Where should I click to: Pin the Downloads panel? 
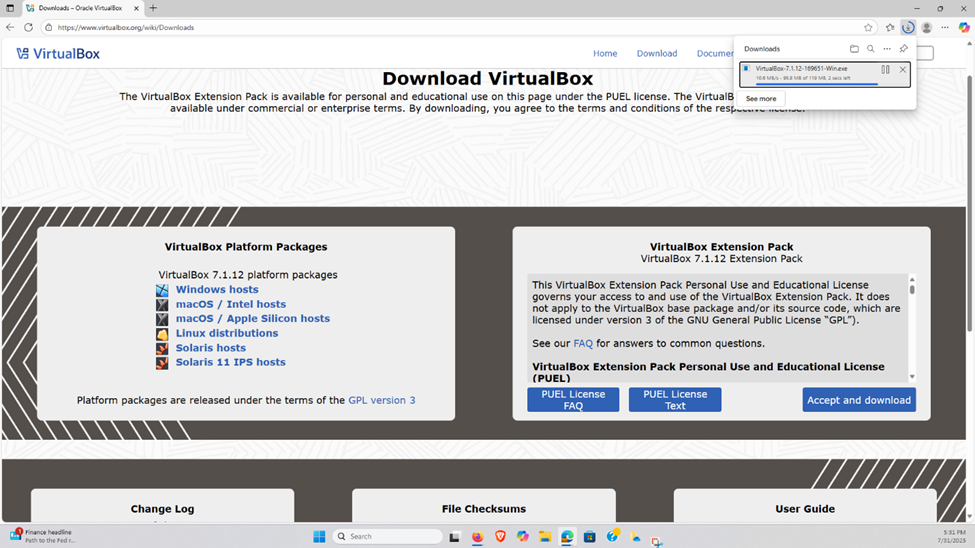click(903, 49)
